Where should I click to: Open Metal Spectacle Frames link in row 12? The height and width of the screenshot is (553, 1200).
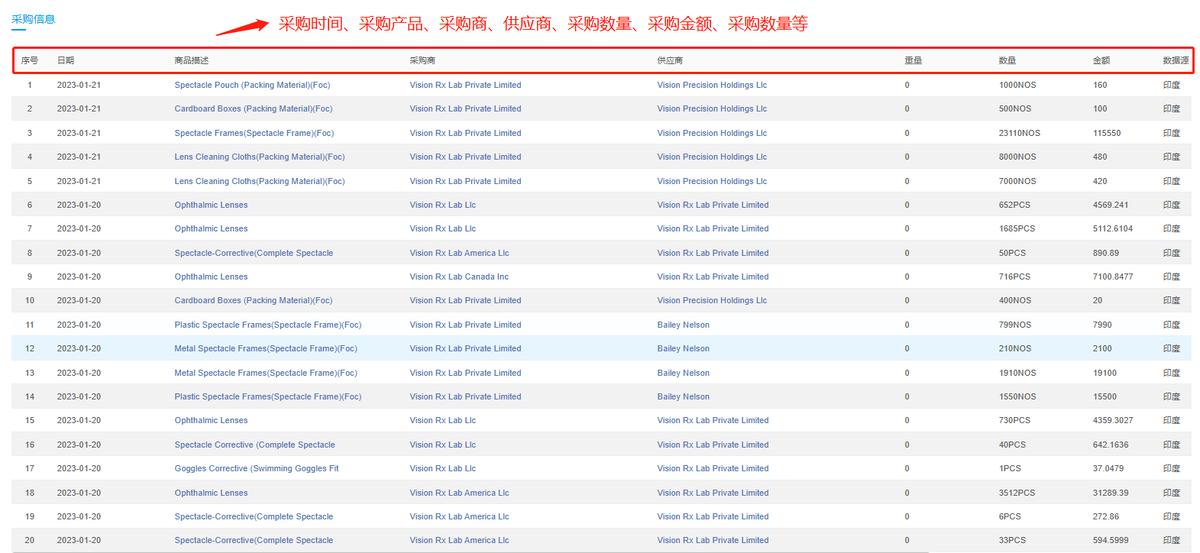(265, 349)
